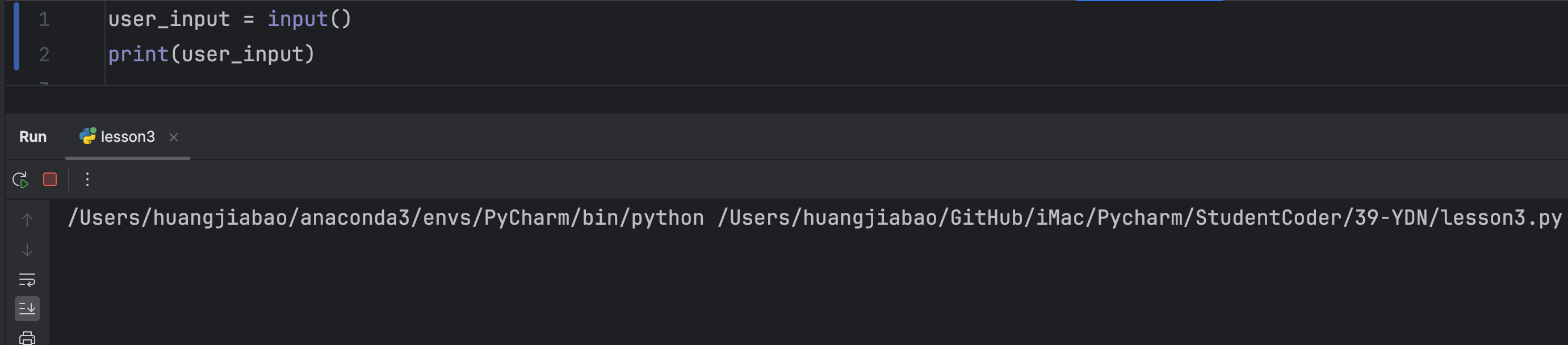Screen dimensions: 1568x345
Task: Click blue change marker beside line 1
Action: (16, 36)
